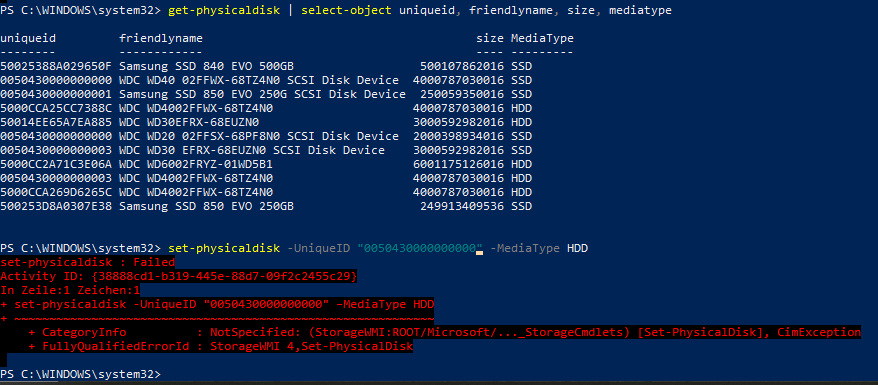Click unique ID 500253D8A0307E38
Screen dimensions: 878x385
click(56, 206)
